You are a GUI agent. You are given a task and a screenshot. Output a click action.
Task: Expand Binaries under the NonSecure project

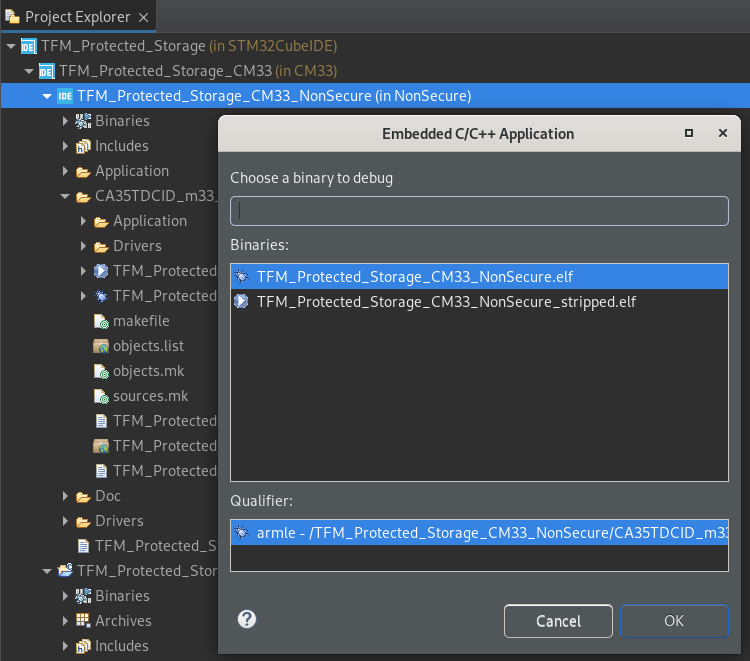[x=65, y=121]
